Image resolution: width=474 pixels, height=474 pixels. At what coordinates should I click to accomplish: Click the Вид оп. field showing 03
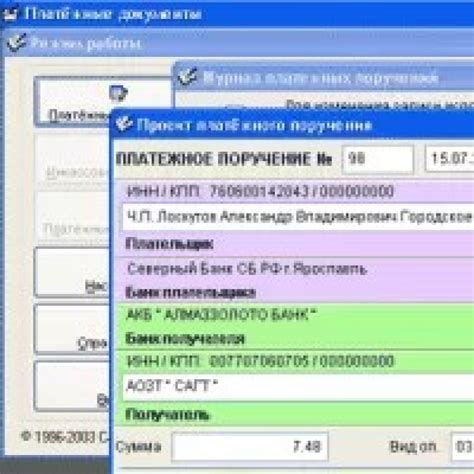click(x=463, y=447)
